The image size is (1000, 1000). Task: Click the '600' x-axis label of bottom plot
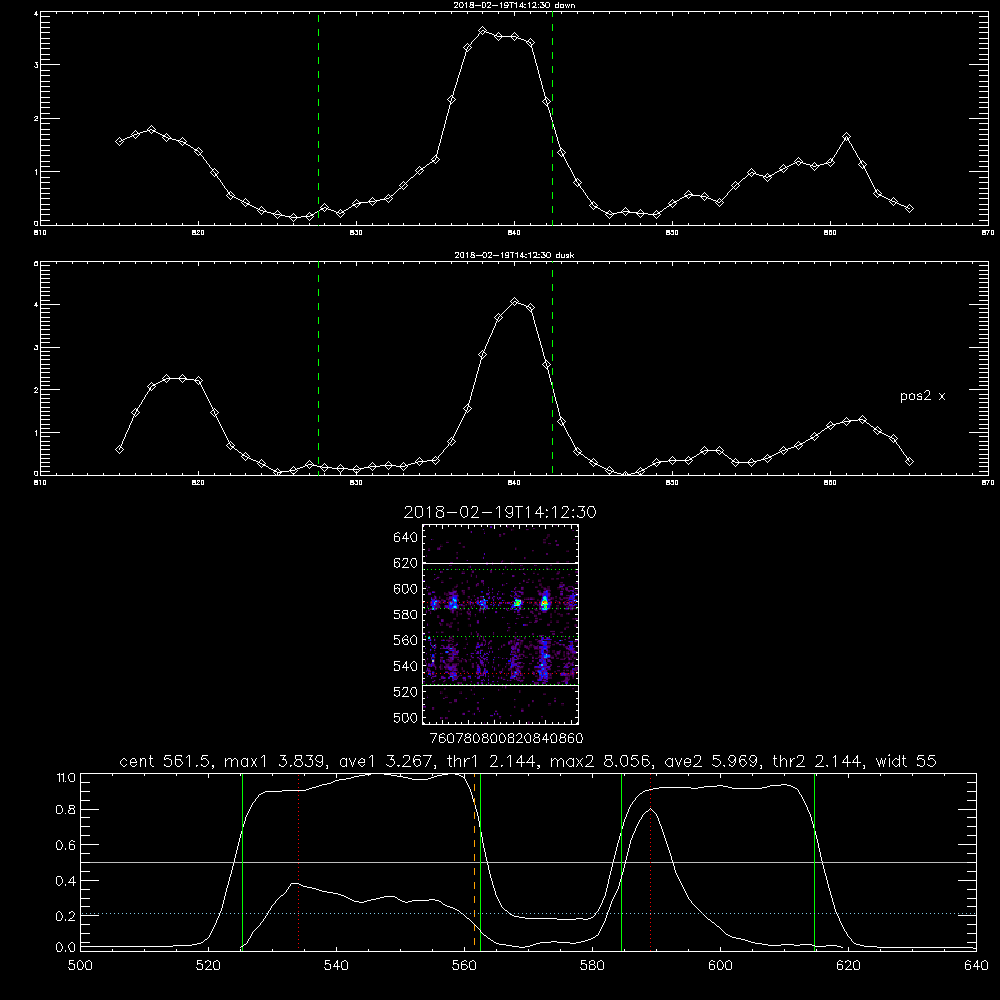tap(721, 966)
